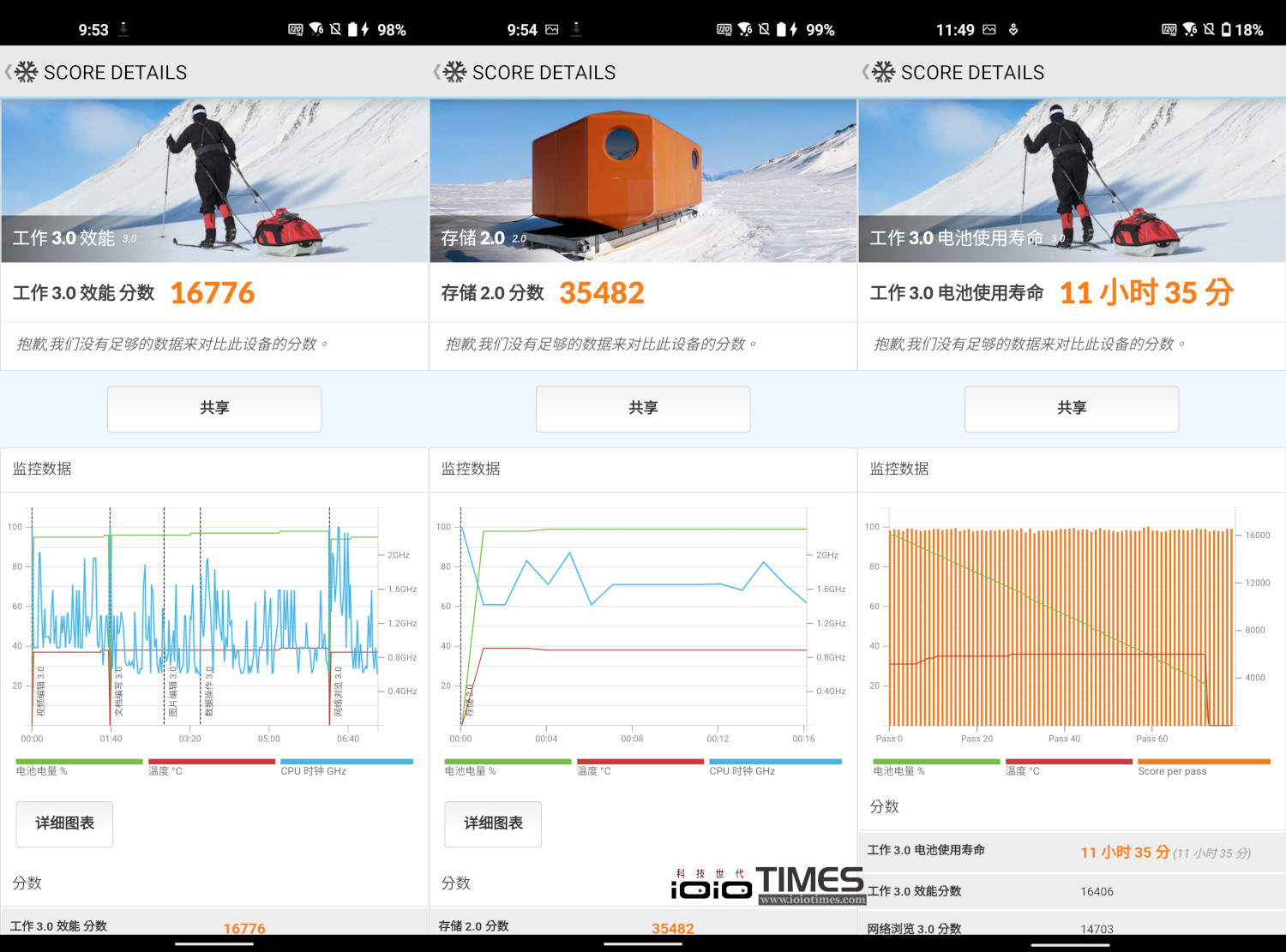Viewport: 1286px width, 952px height.
Task: Tap the 监控数据 heading on battery life screen
Action: [899, 469]
